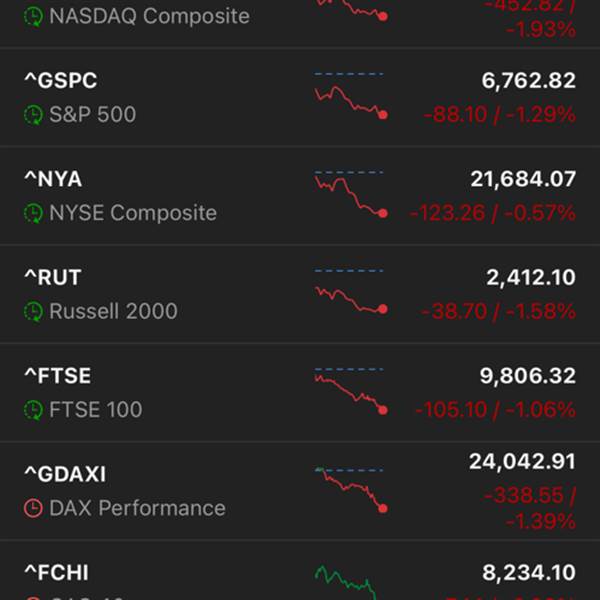The image size is (600, 600).
Task: Tap the market status icon beside Russell 2000
Action: point(34,311)
